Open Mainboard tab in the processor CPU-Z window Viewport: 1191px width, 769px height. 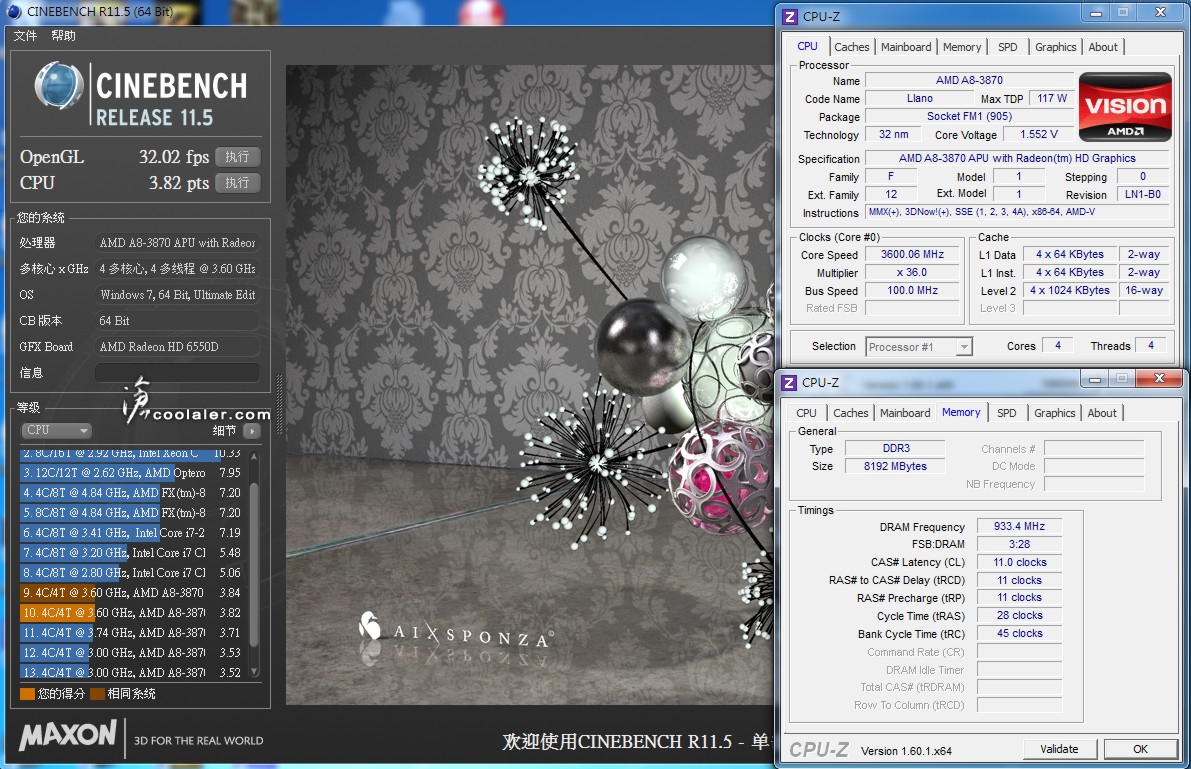coord(905,47)
